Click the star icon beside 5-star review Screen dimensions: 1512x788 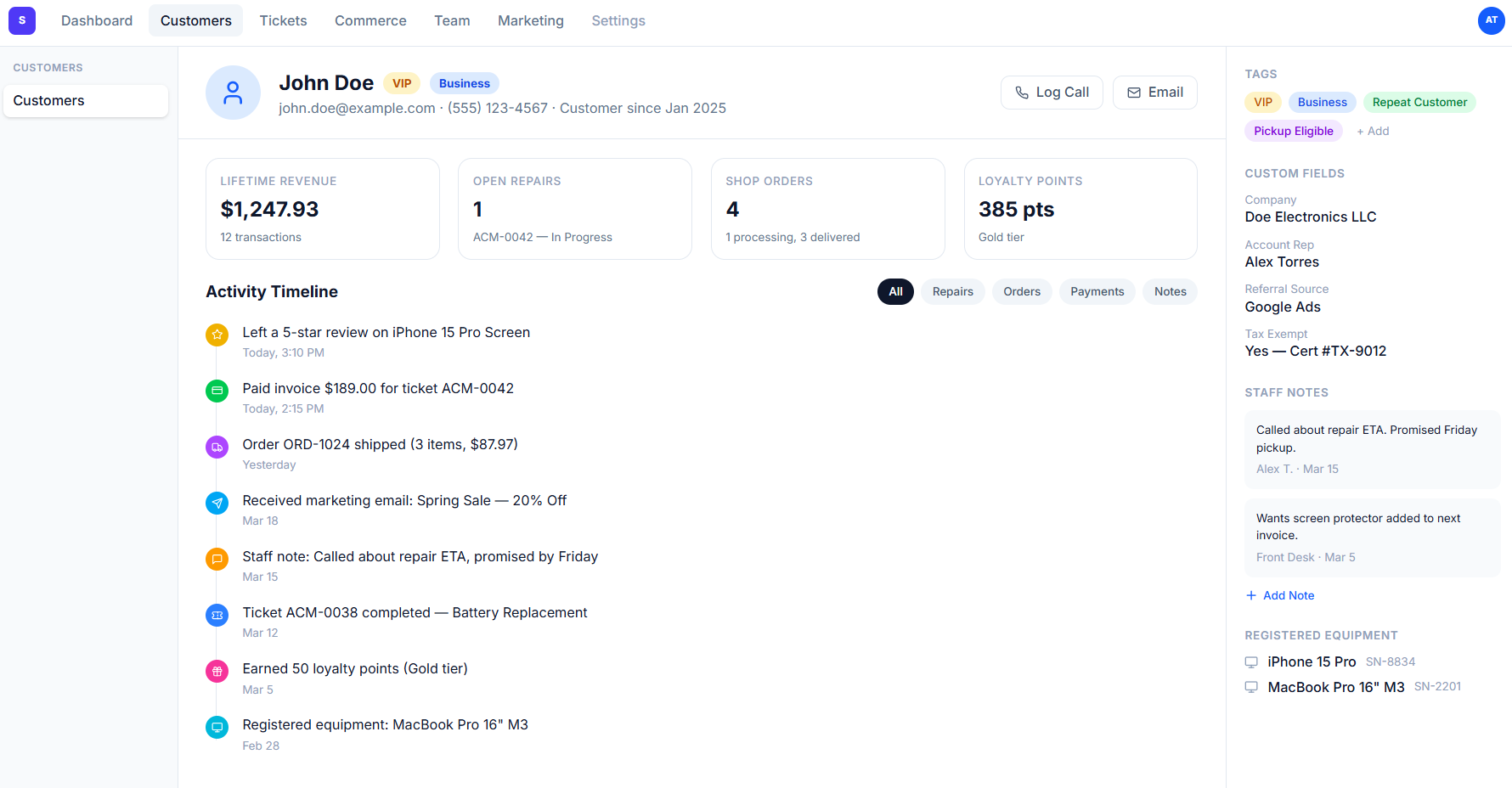pyautogui.click(x=217, y=335)
